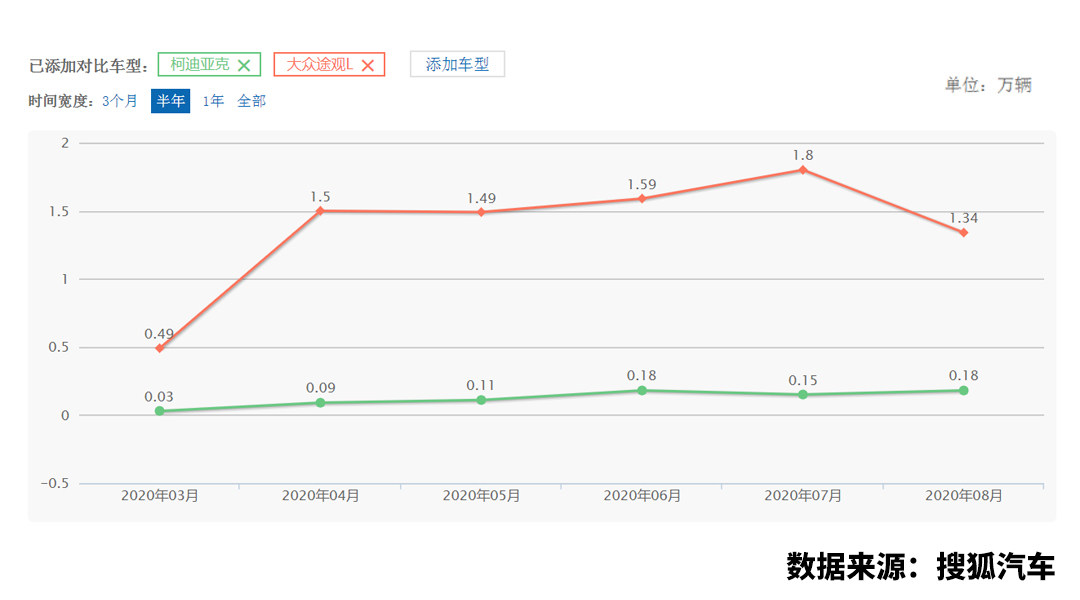
Task: Select the 半年 time range
Action: pos(170,101)
